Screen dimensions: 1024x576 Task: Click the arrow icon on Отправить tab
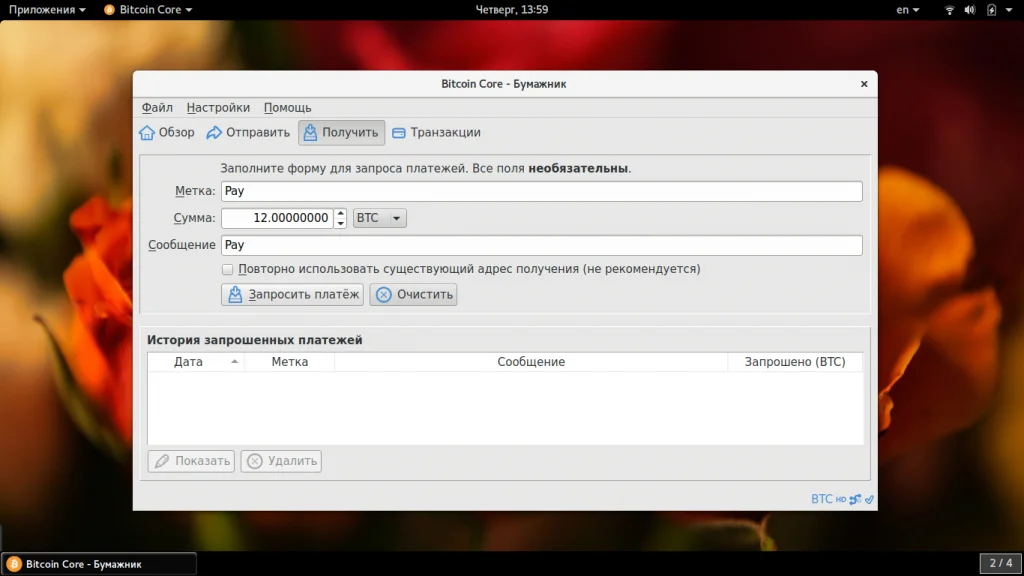tap(214, 133)
